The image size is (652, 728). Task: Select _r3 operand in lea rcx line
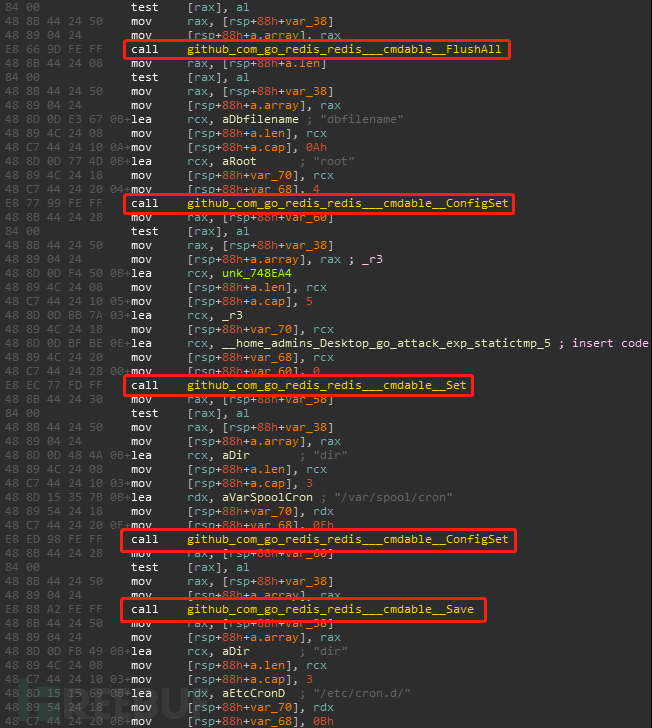(232, 315)
